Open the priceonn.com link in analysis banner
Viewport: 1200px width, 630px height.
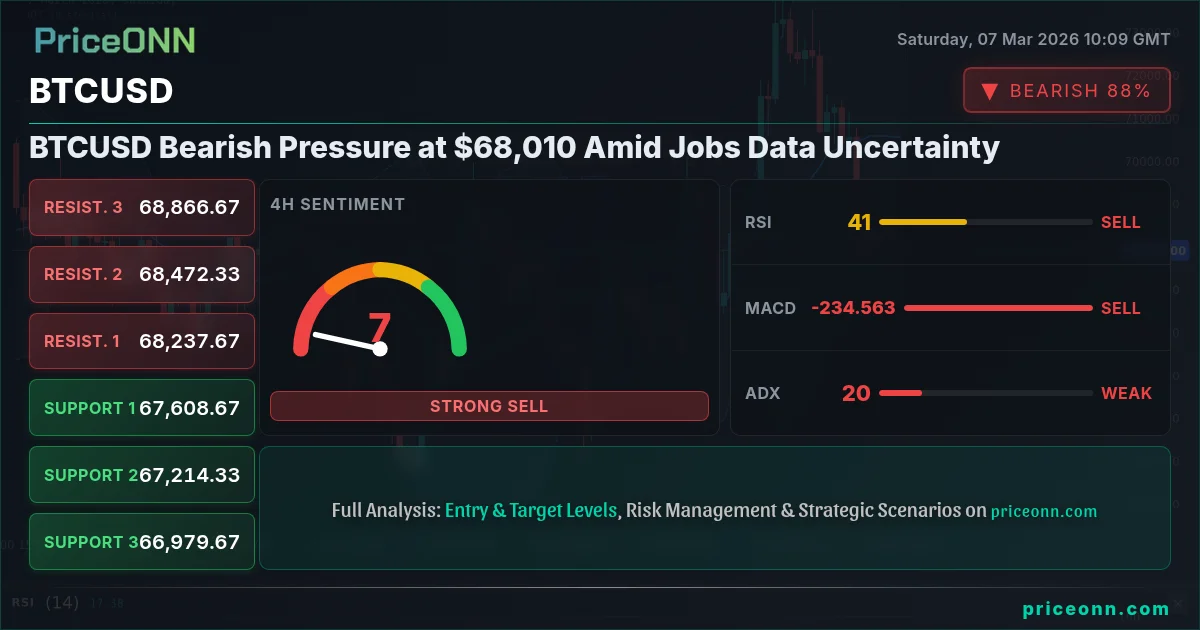click(1044, 511)
